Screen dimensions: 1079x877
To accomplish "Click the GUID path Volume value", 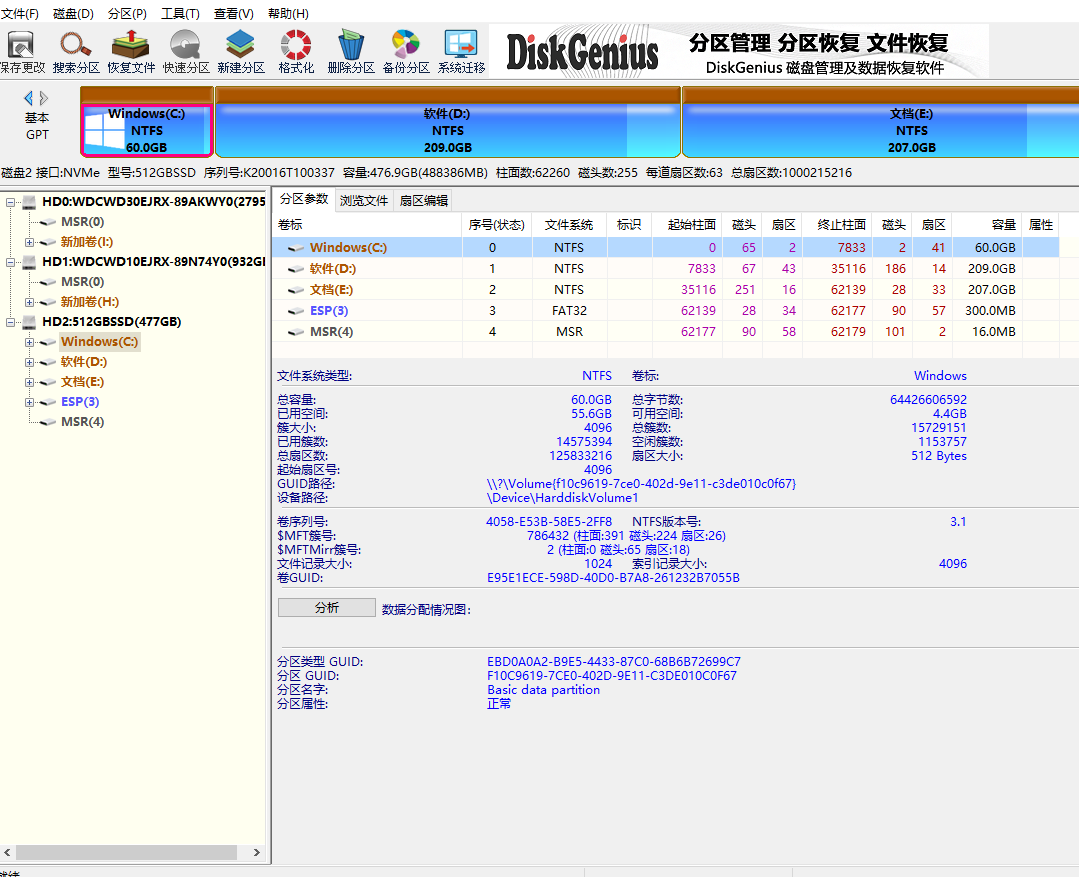I will click(641, 484).
